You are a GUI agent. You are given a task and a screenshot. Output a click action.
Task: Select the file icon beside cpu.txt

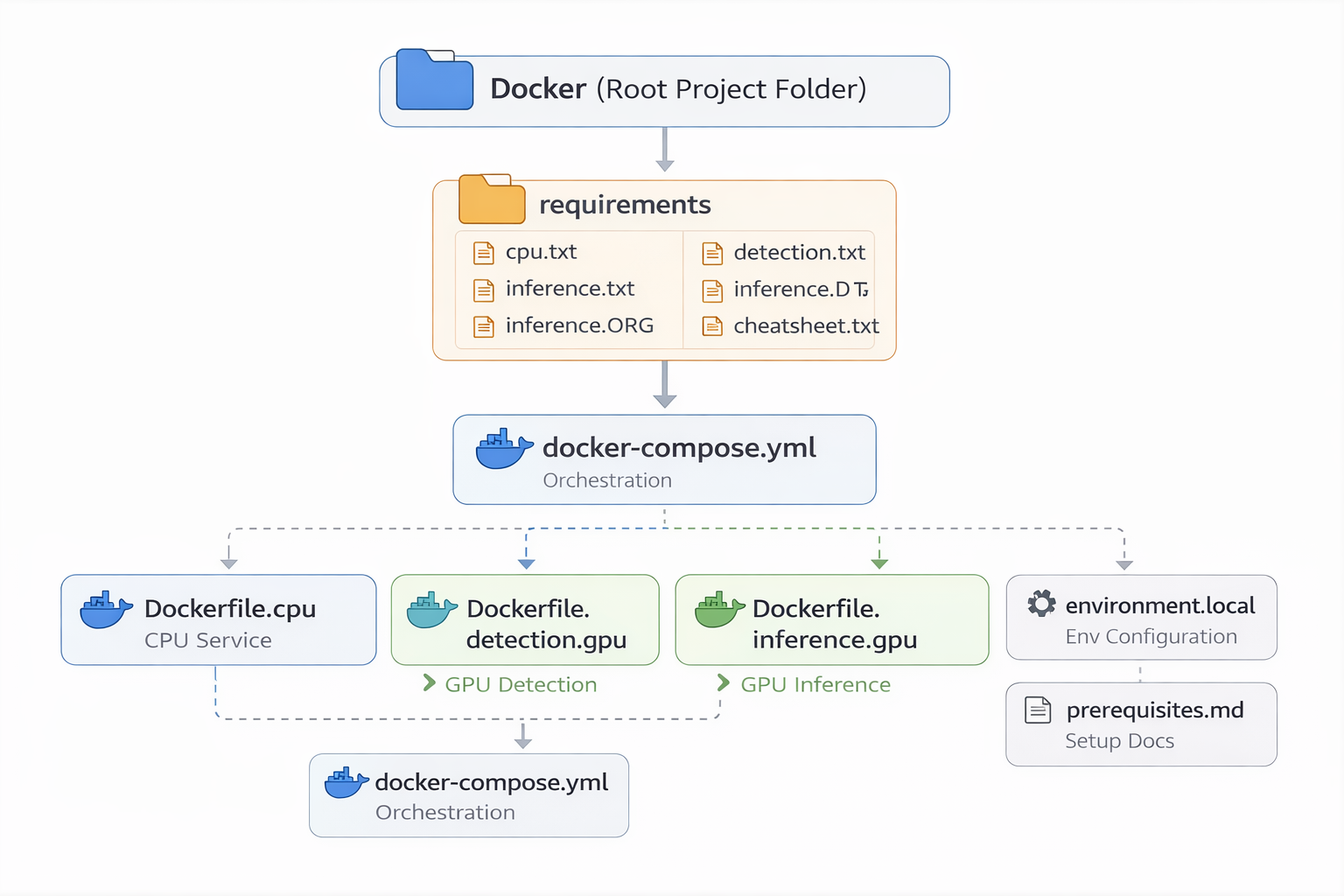point(484,252)
